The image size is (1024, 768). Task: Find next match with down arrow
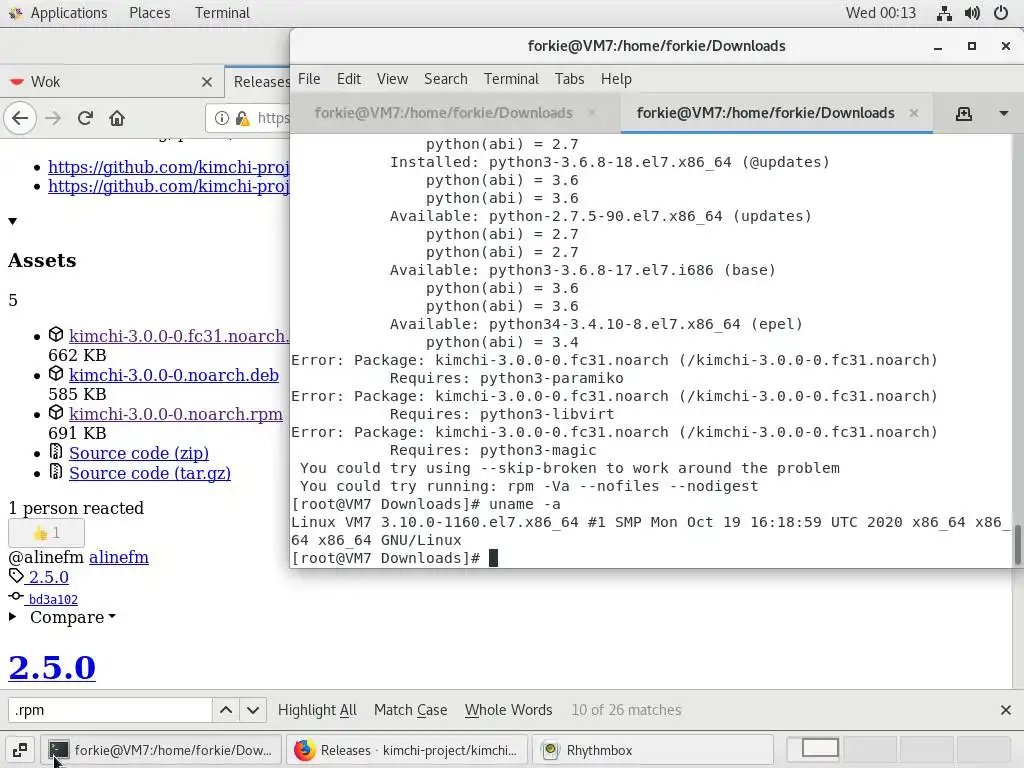pyautogui.click(x=253, y=710)
